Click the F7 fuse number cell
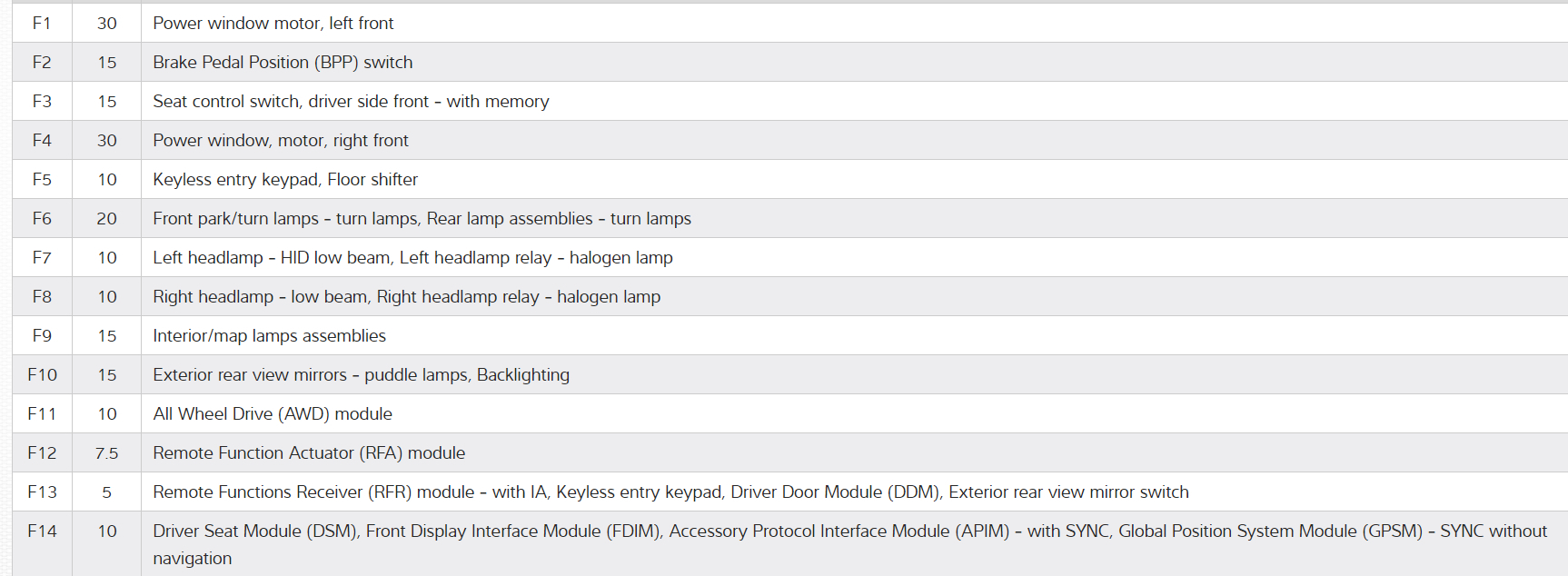Viewport: 1568px width, 576px height. coord(42,258)
